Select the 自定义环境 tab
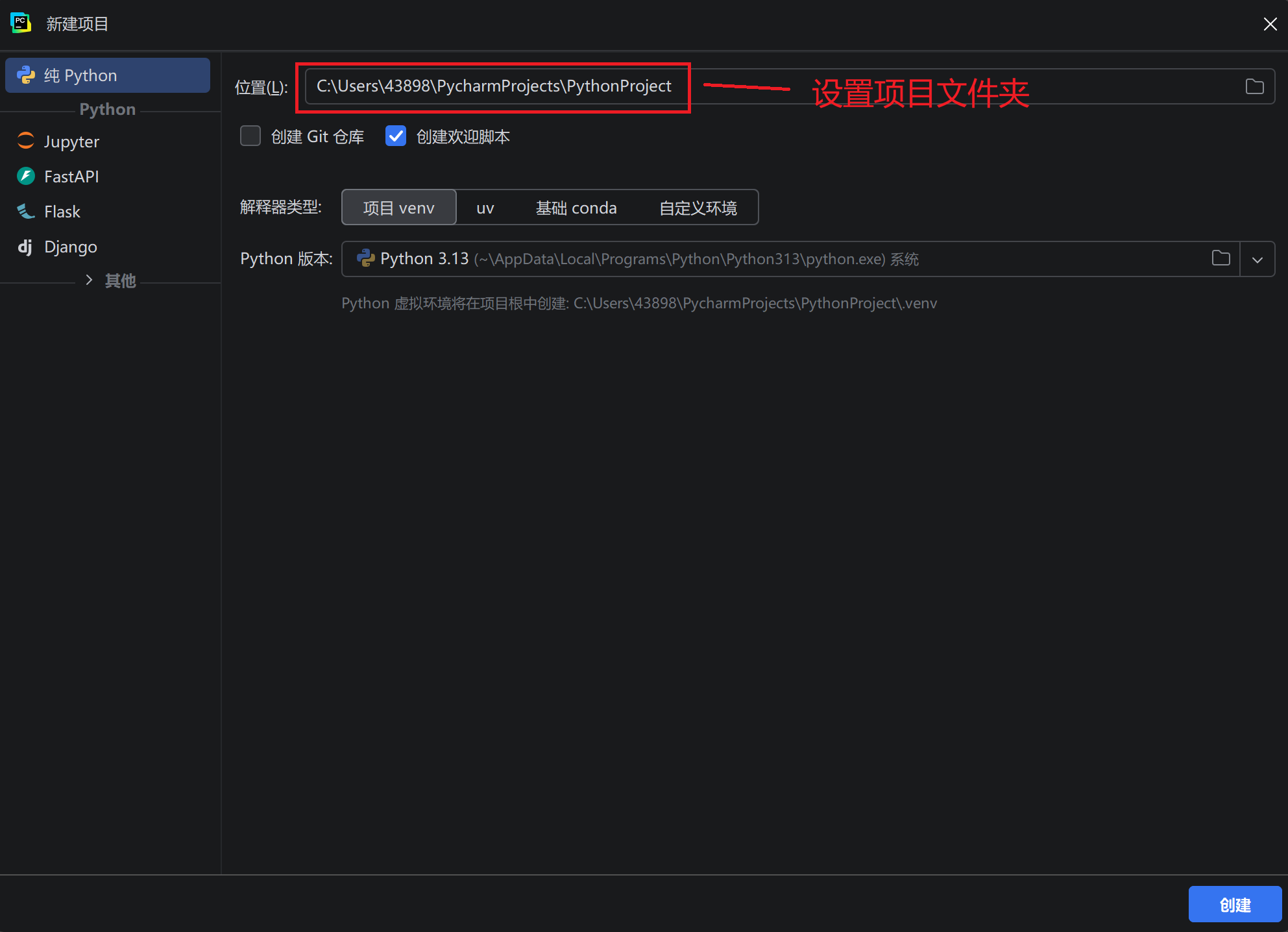The image size is (1288, 932). 698,208
